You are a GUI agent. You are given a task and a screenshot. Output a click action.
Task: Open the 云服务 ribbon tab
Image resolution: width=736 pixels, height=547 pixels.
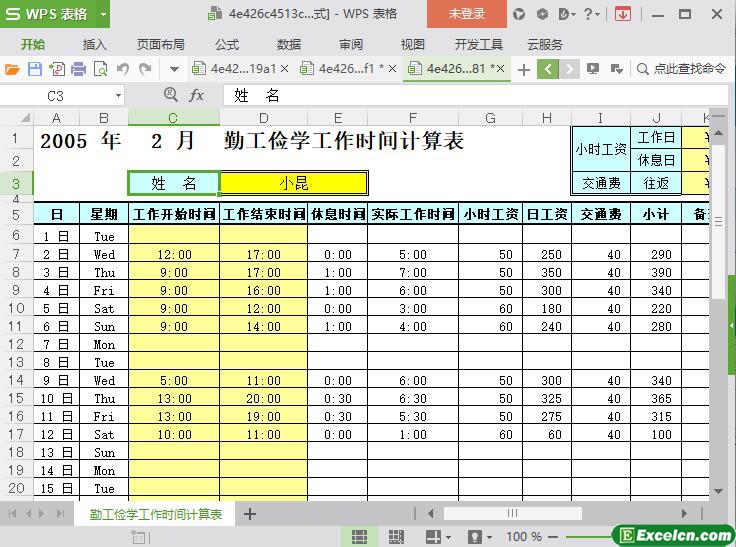544,45
